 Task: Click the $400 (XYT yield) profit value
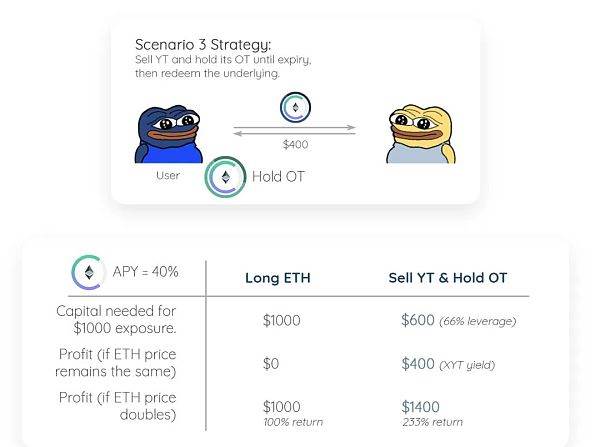(x=448, y=364)
